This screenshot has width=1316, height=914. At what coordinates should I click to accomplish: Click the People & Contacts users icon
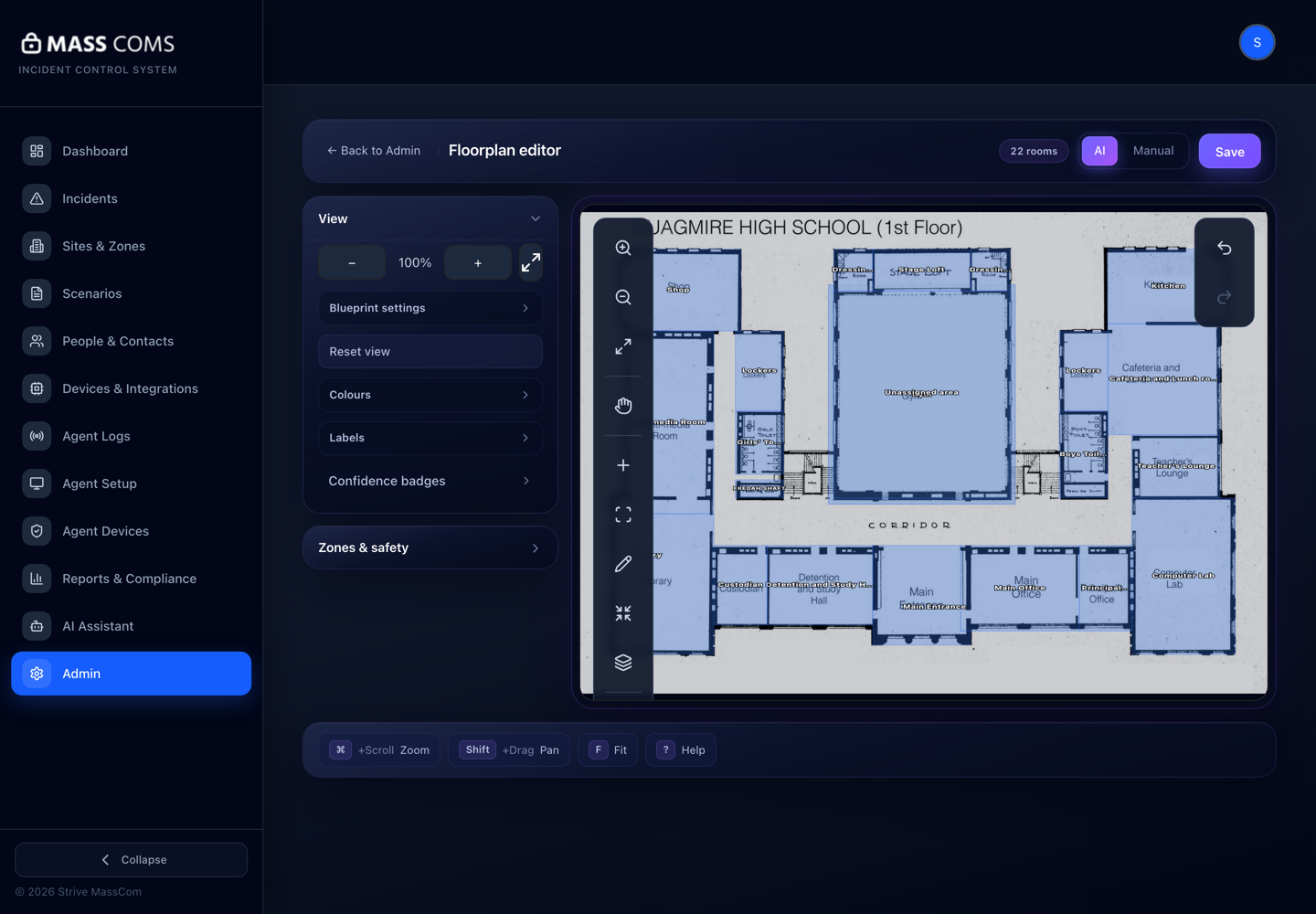pos(37,341)
